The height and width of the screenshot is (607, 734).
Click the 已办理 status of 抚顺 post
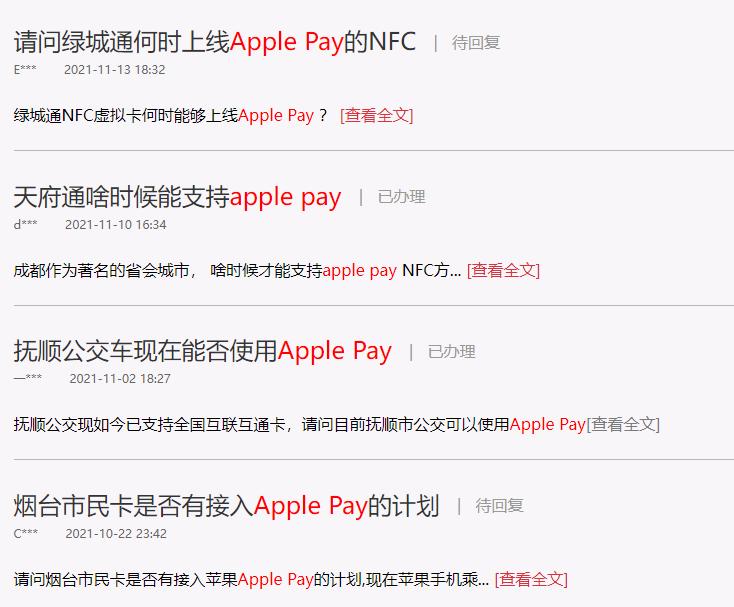pos(452,351)
